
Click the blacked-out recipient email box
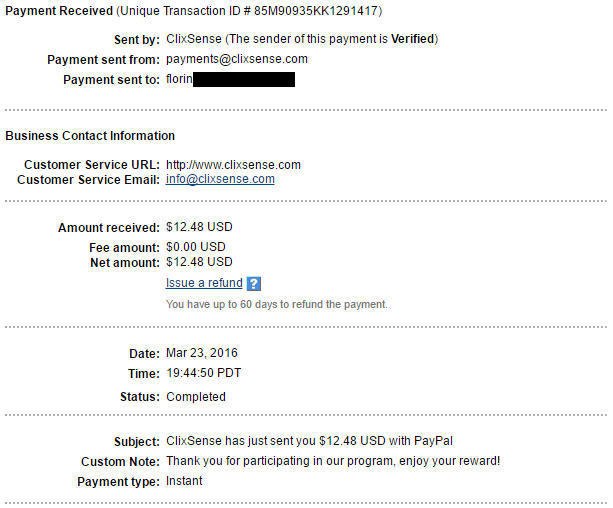tap(243, 79)
